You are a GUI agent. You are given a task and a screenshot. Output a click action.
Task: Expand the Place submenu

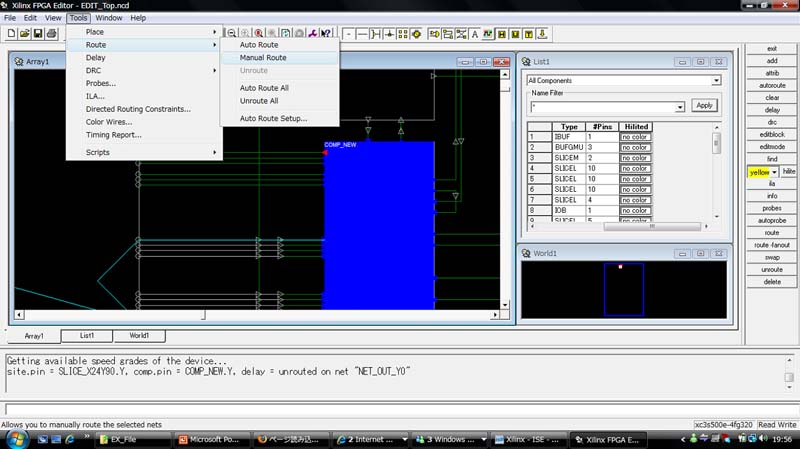(144, 32)
